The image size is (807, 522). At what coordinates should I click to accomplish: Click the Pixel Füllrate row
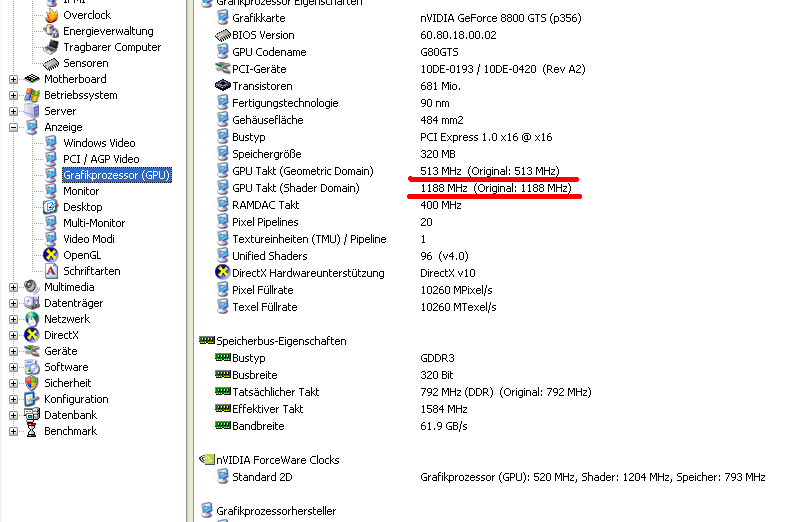[354, 290]
